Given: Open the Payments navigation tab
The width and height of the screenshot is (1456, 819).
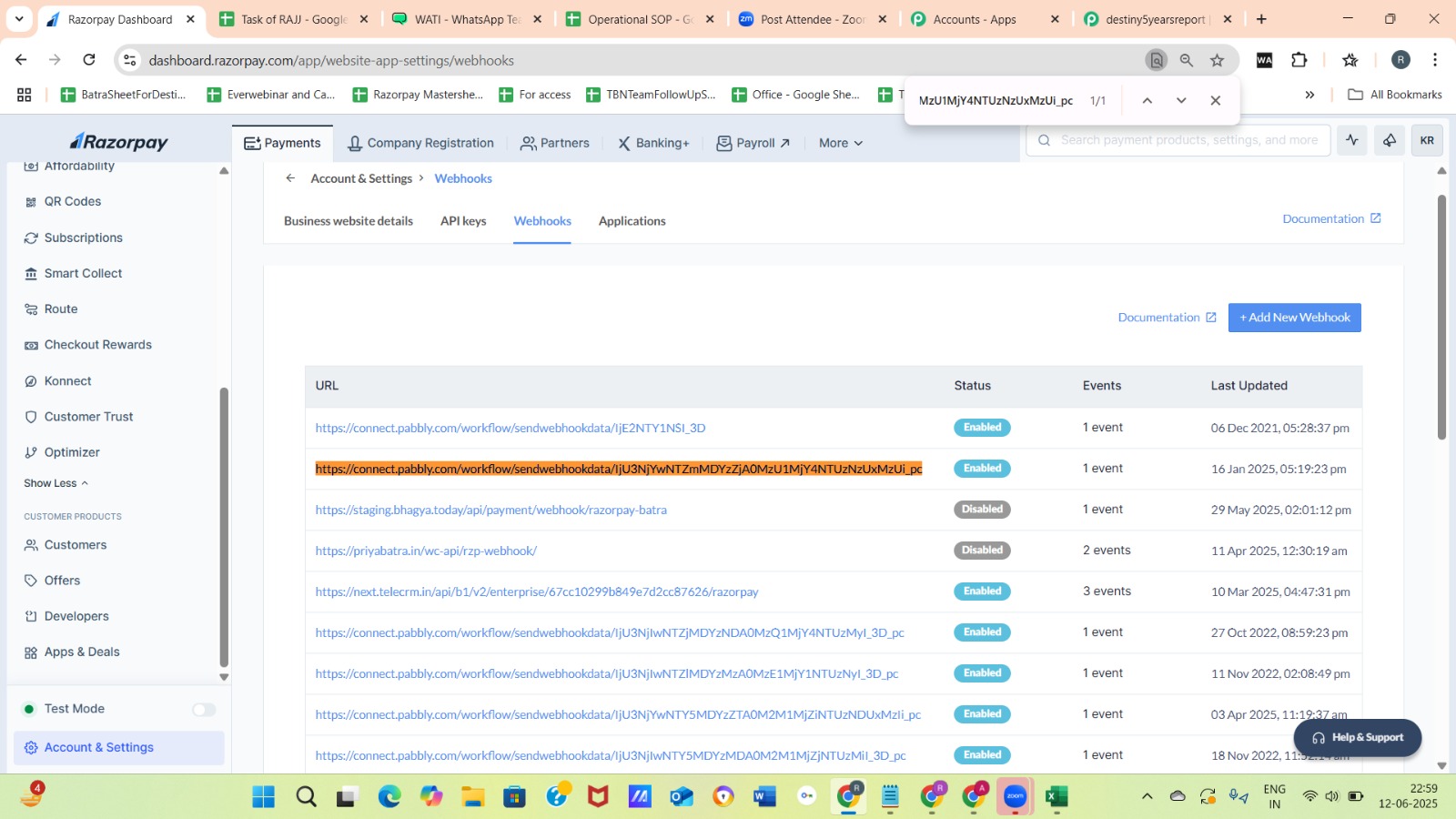Looking at the screenshot, I should 282,143.
